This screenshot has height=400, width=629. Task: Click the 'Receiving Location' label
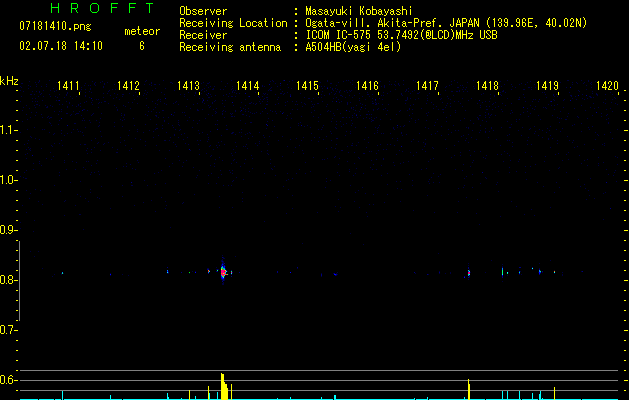233,23
